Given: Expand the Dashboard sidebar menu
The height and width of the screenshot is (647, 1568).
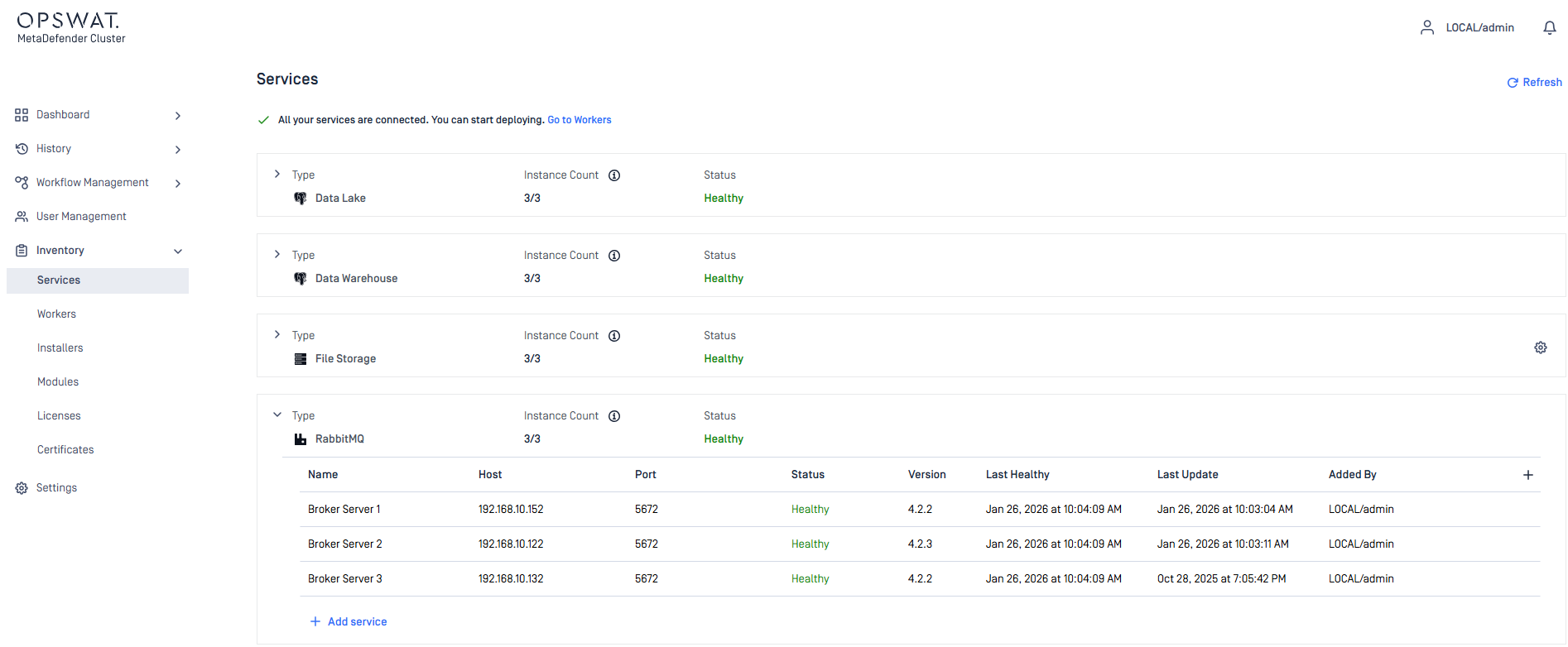Looking at the screenshot, I should 177,116.
